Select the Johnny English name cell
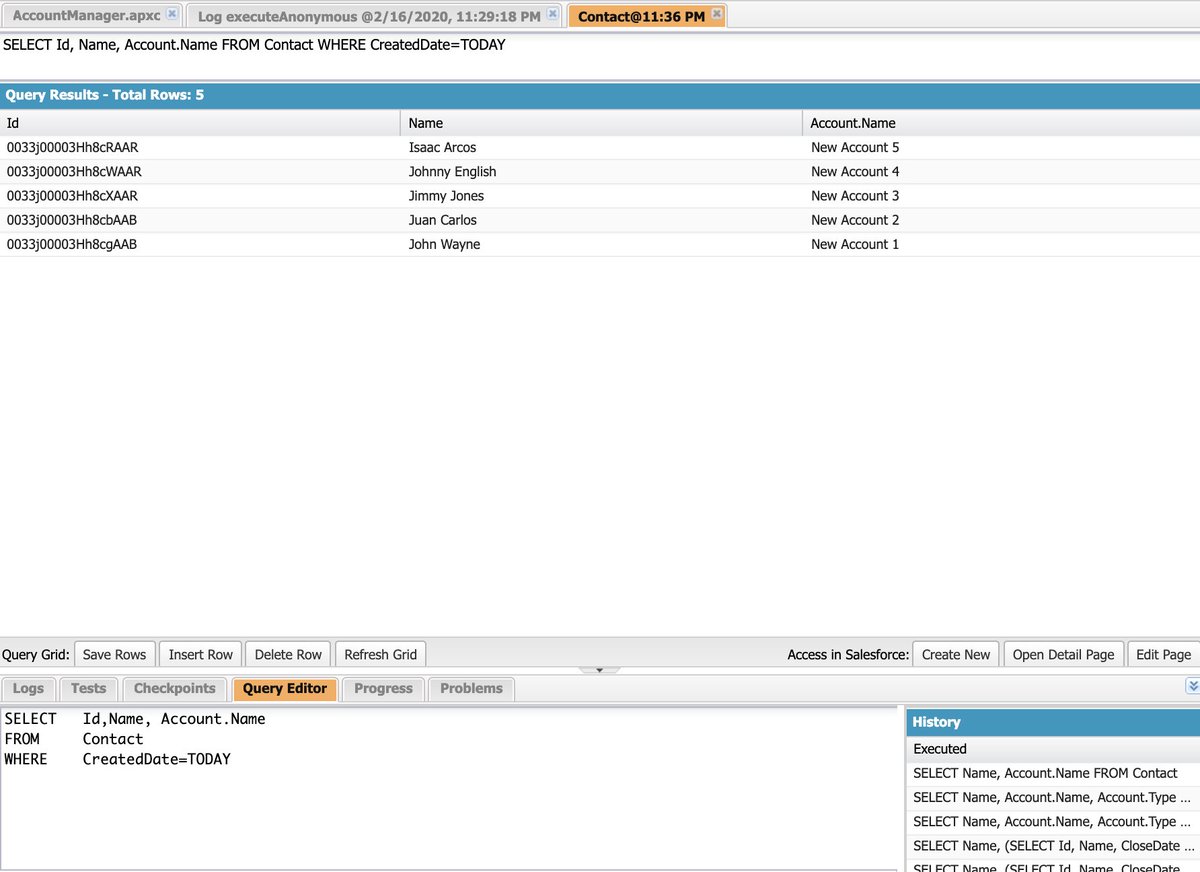Screen dimensions: 1200x872 tap(601, 172)
